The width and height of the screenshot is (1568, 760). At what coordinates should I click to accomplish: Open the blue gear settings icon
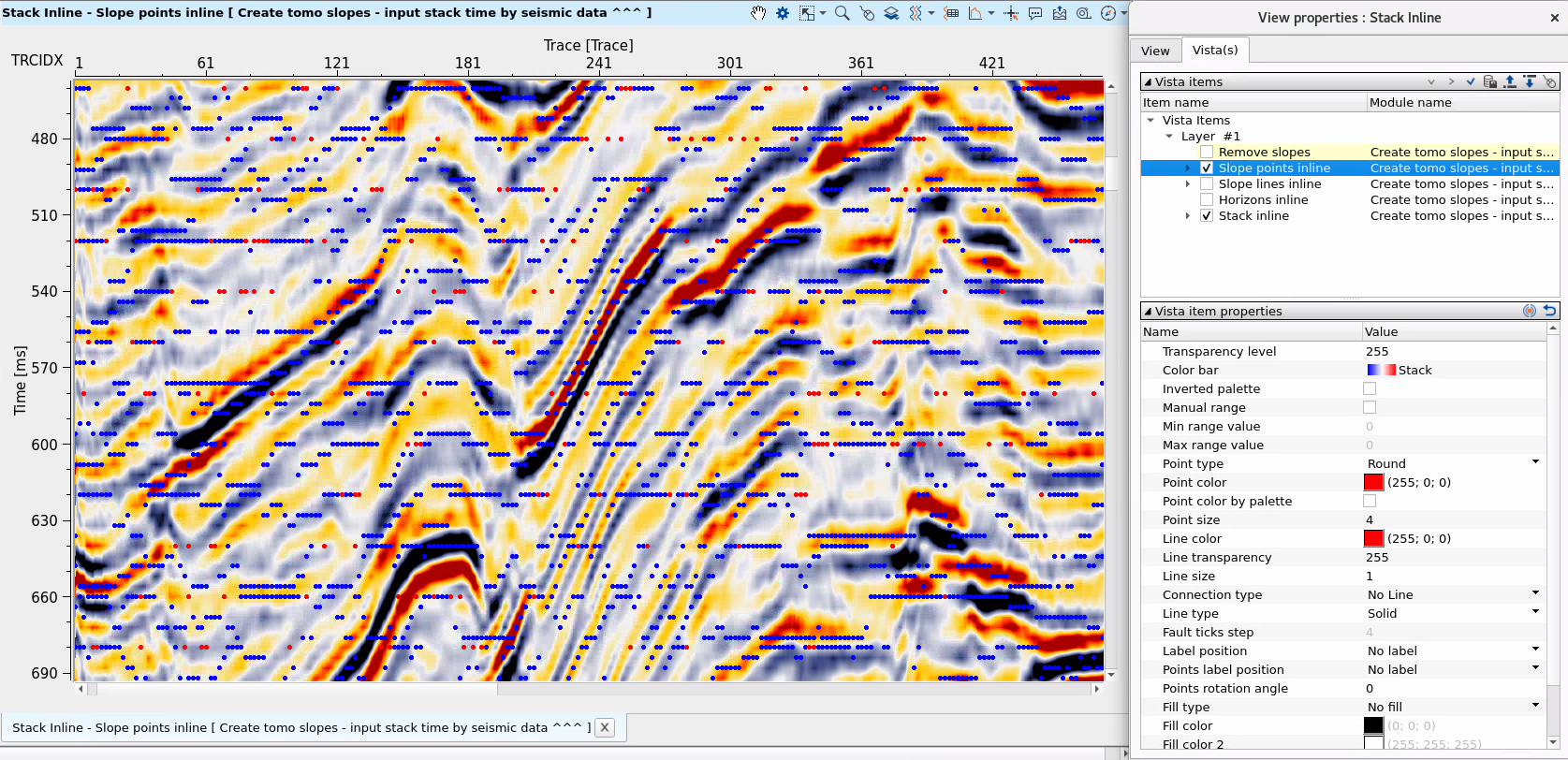783,13
